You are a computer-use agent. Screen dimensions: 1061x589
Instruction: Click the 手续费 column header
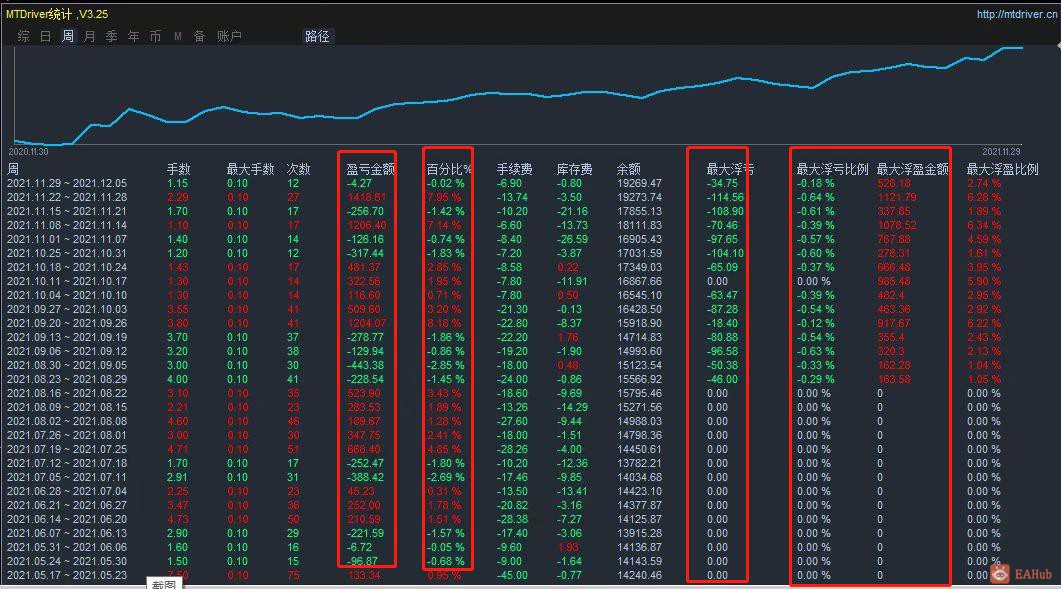[514, 169]
